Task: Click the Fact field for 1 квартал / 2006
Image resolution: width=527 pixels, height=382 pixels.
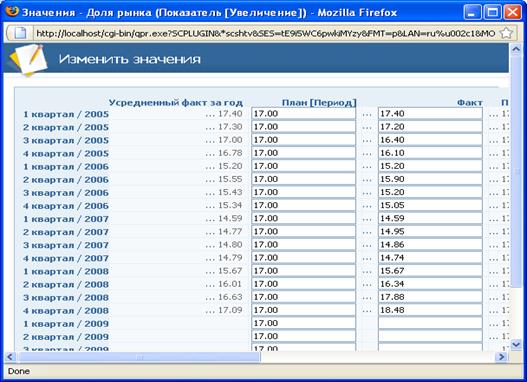Action: pyautogui.click(x=430, y=166)
